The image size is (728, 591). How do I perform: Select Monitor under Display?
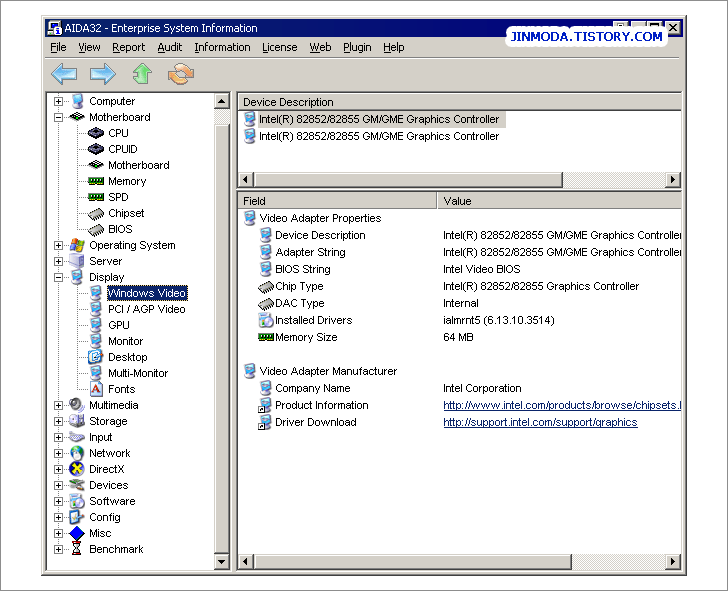coord(126,341)
